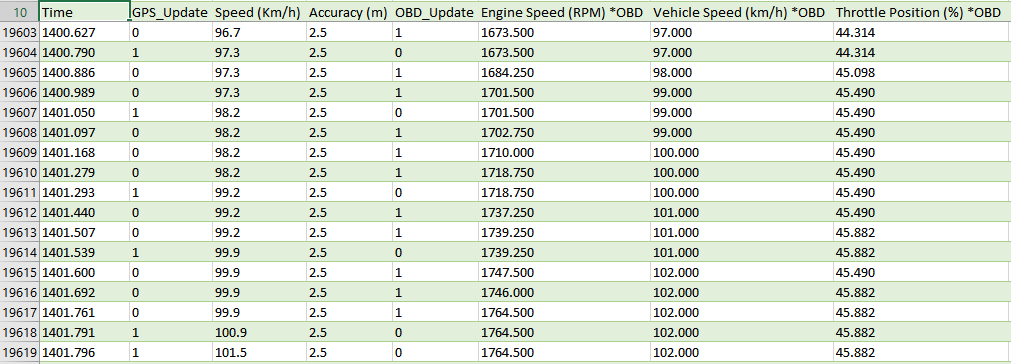
Task: Select row header 19616
Action: point(19,292)
